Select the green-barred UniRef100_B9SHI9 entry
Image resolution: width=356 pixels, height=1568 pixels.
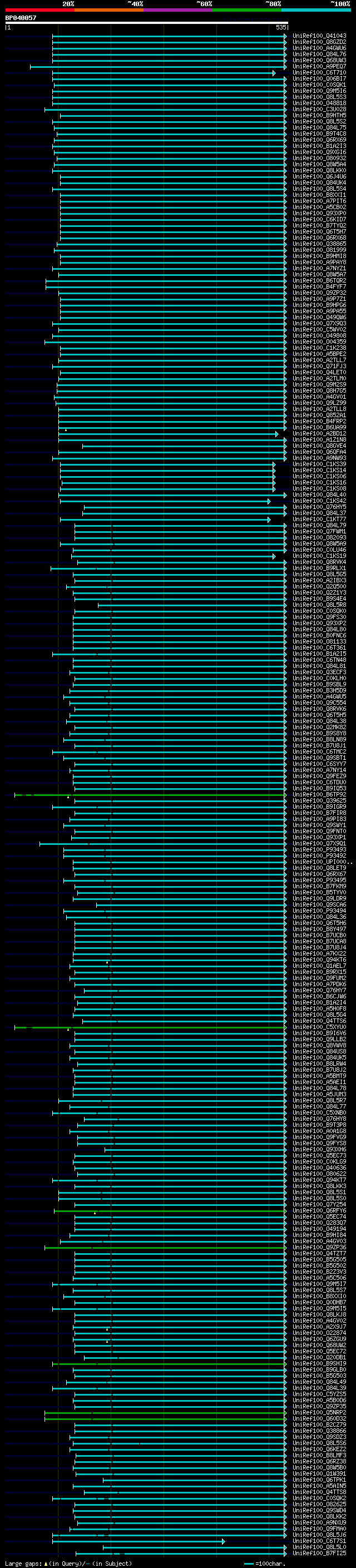(319, 1363)
